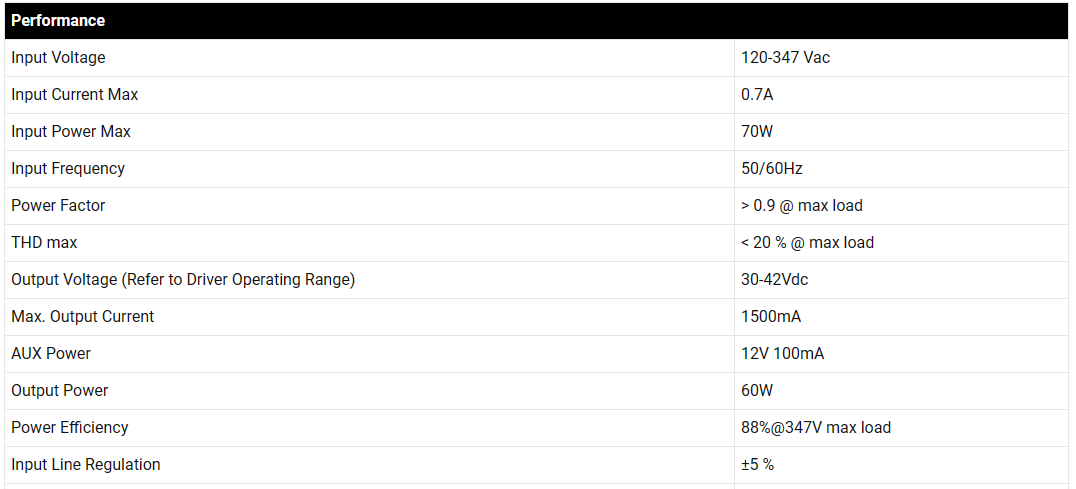Select Output Voltage driver operating range label
The image size is (1076, 489).
183,280
